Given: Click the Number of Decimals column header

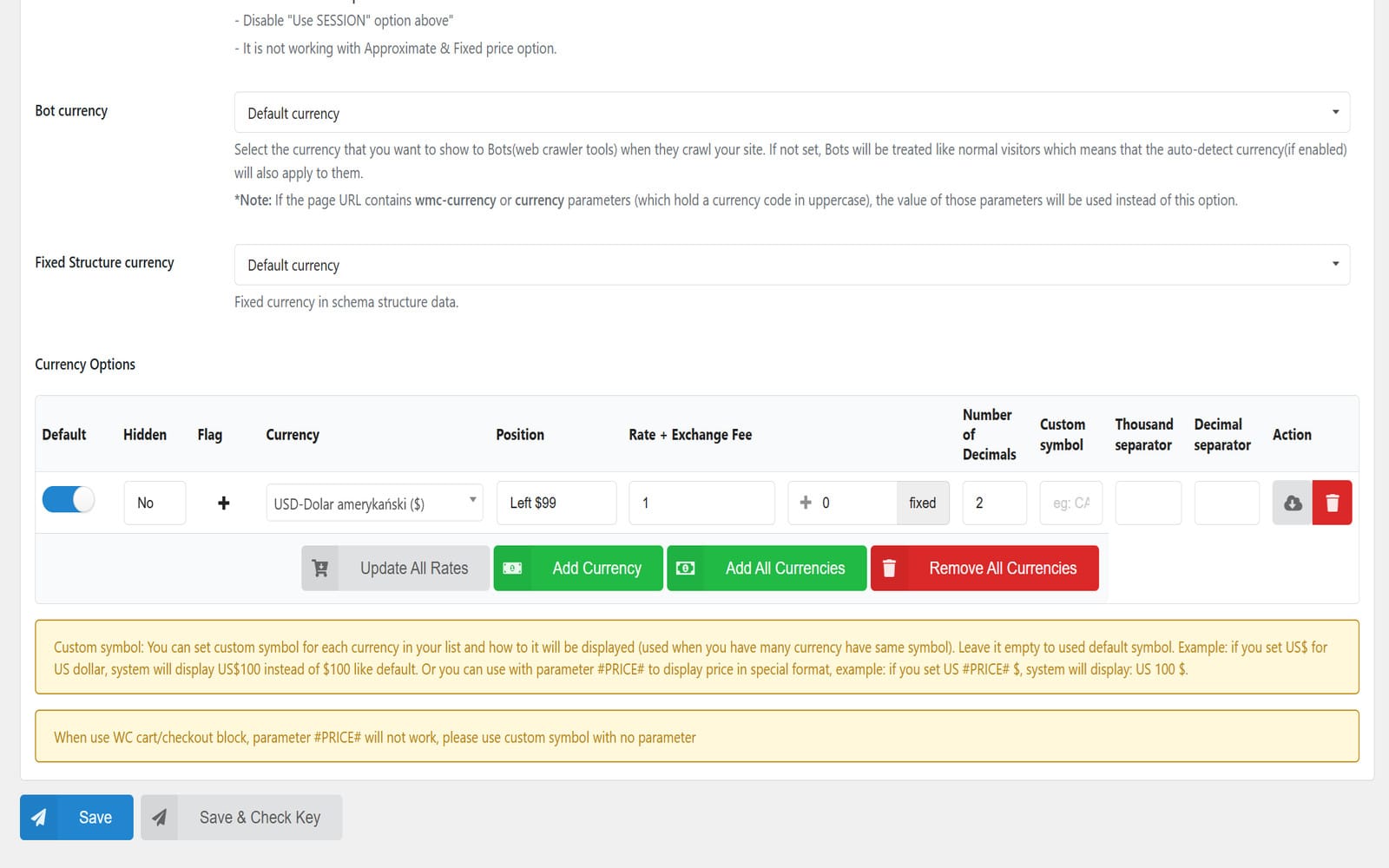Looking at the screenshot, I should 989,435.
